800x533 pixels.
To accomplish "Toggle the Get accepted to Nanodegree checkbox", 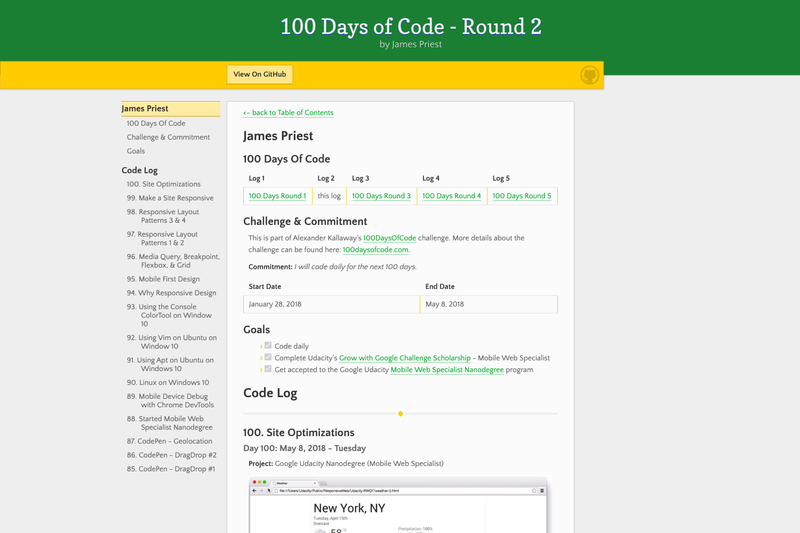I will tap(268, 369).
